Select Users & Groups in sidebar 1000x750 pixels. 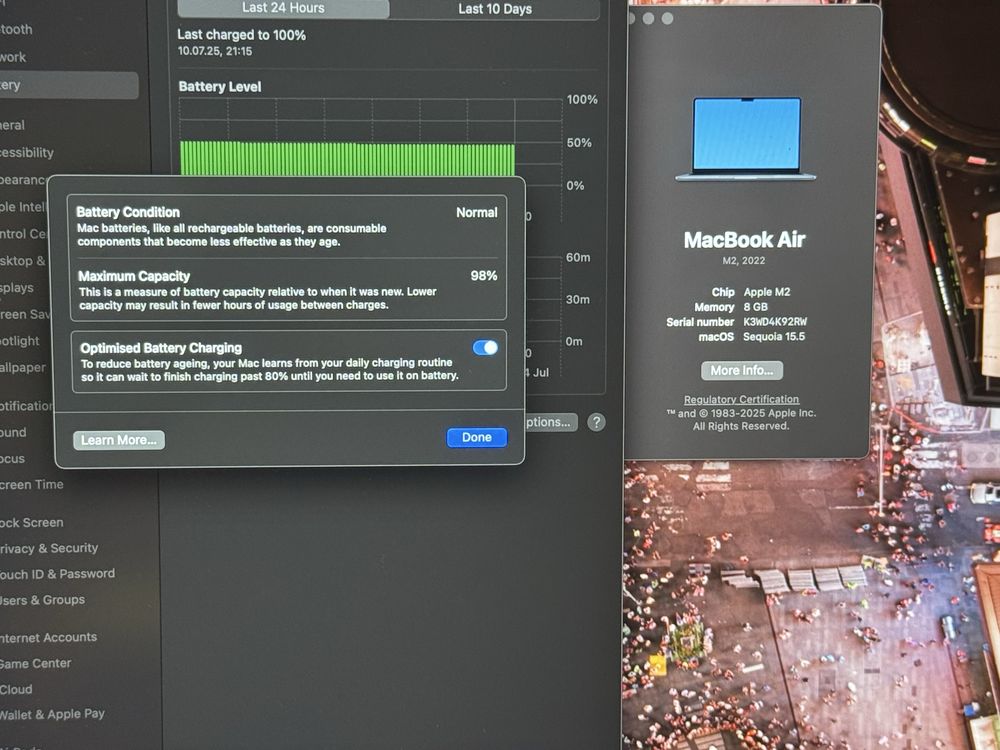43,599
